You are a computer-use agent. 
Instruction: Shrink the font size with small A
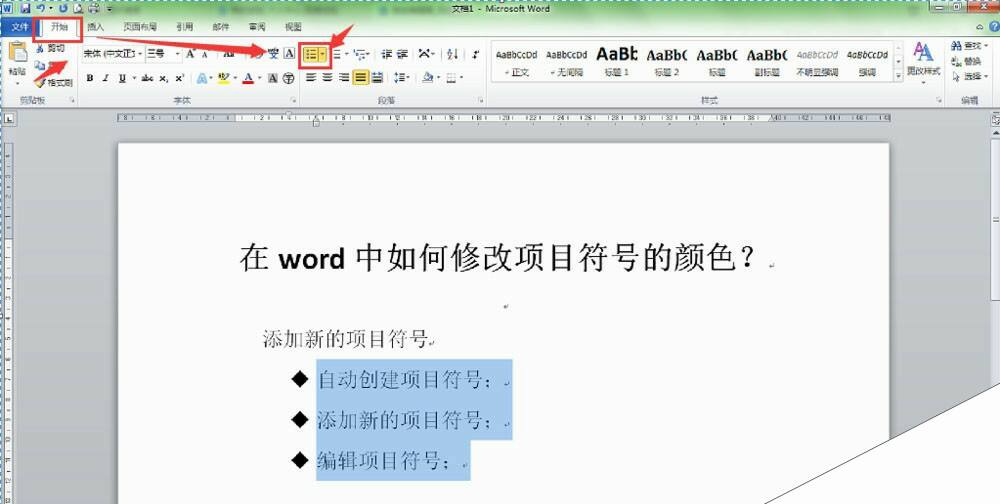[x=205, y=55]
